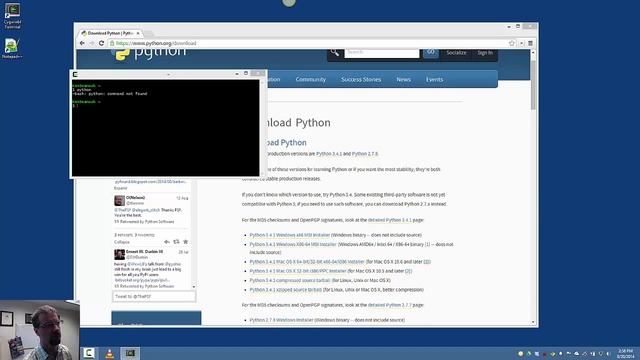The image size is (640, 360).
Task: Open the Success Stories nav item
Action: (x=361, y=80)
